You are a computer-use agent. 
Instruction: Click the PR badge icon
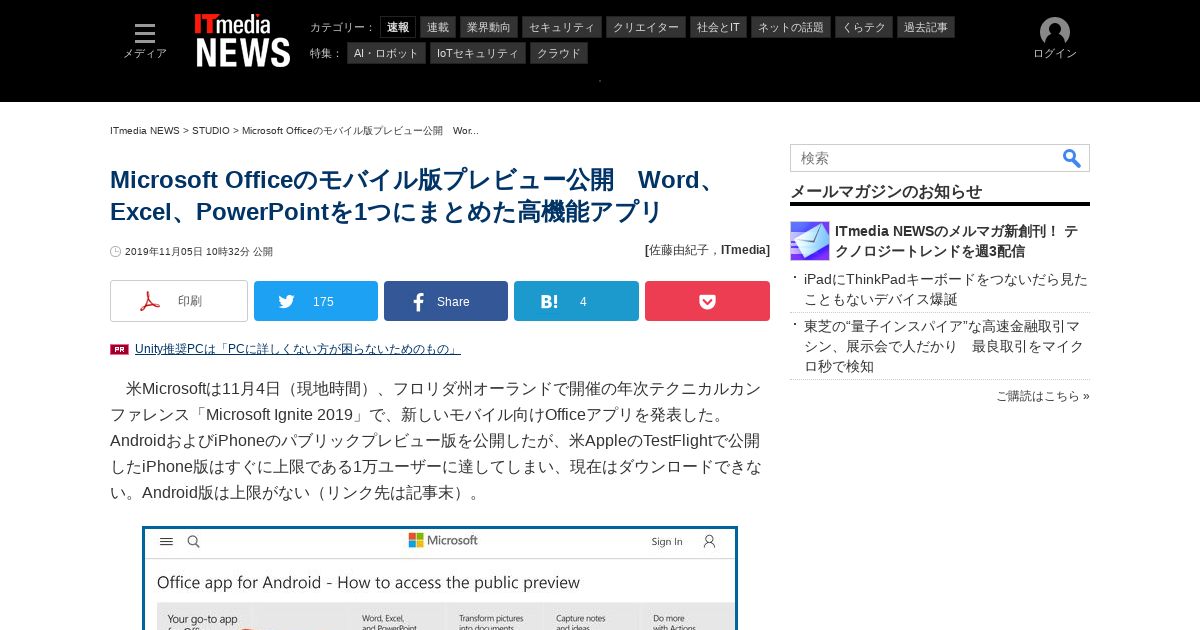[x=119, y=349]
